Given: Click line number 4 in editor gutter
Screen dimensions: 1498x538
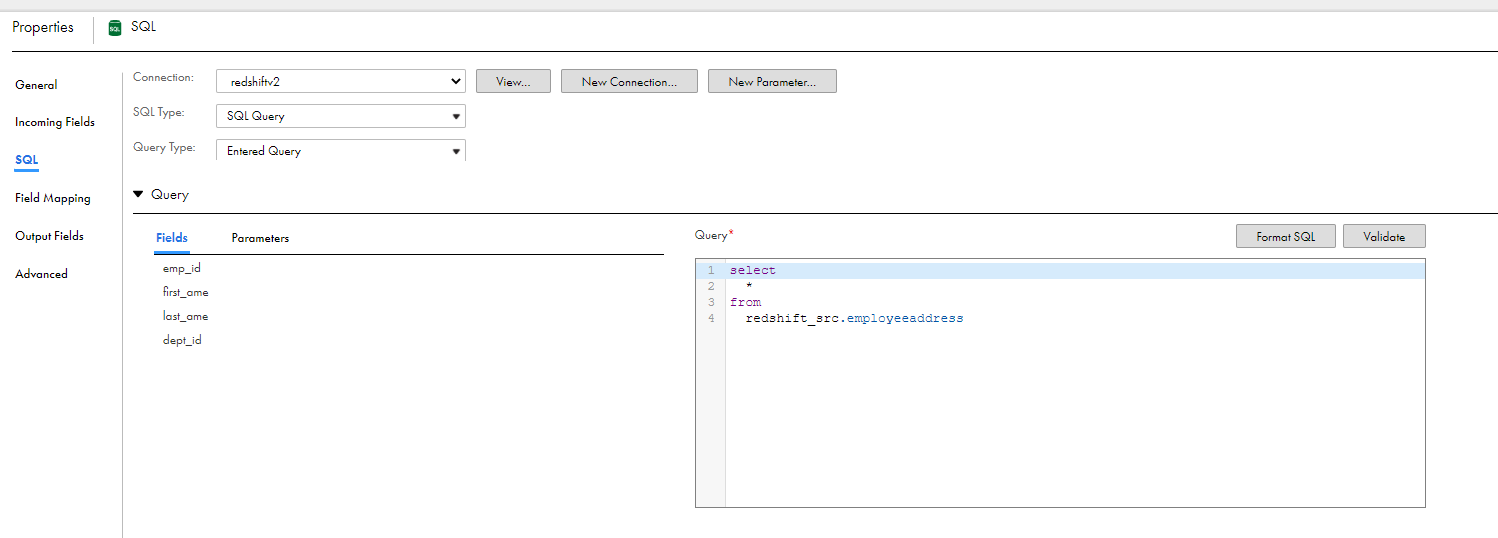Looking at the screenshot, I should [711, 319].
